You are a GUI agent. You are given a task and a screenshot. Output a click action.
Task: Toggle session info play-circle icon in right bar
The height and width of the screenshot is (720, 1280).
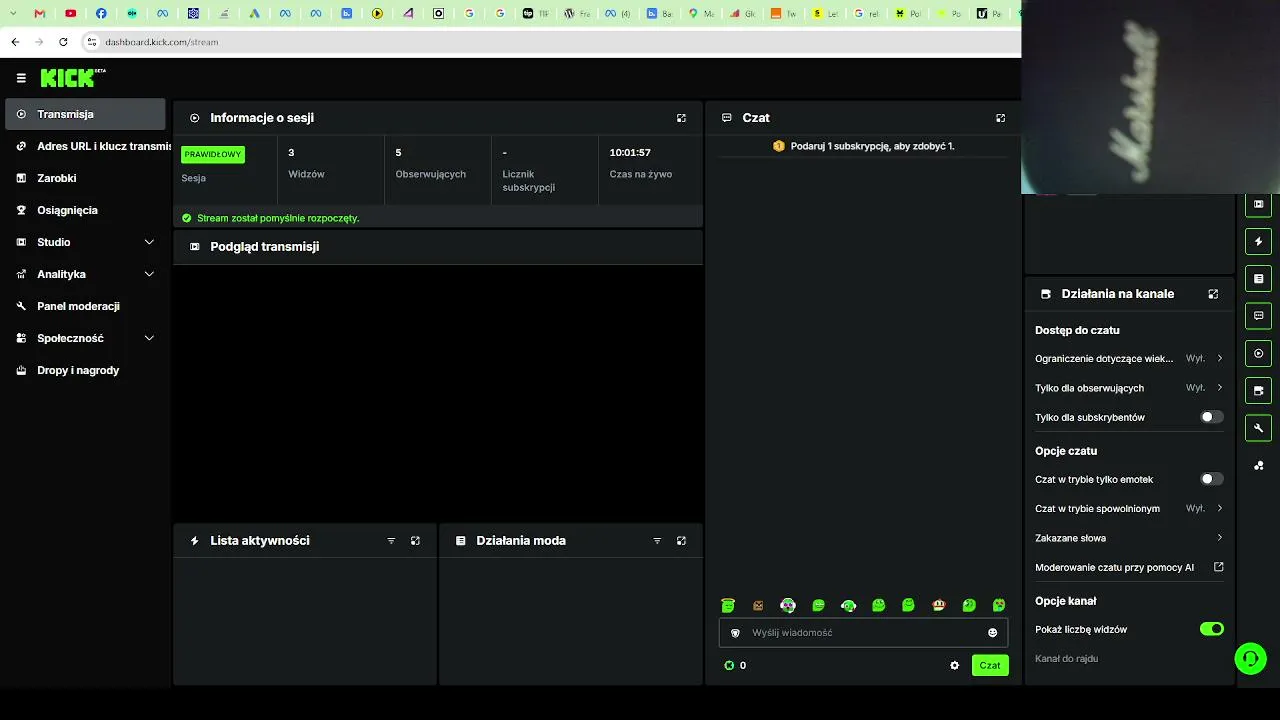click(x=1258, y=353)
